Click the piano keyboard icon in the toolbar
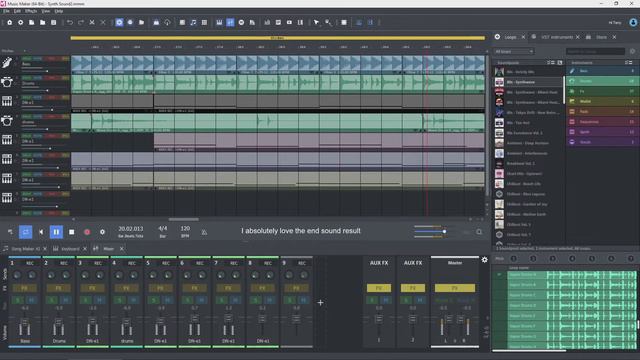The height and width of the screenshot is (360, 640). (x=219, y=22)
